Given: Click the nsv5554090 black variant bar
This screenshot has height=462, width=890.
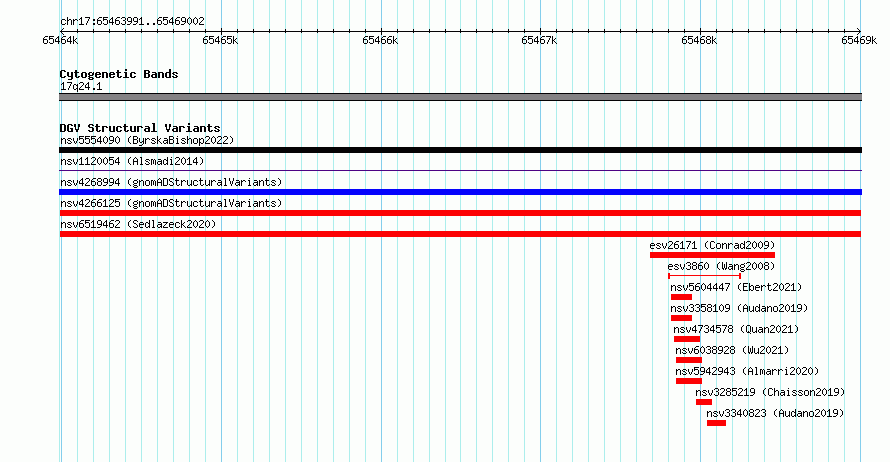Looking at the screenshot, I should [x=460, y=150].
